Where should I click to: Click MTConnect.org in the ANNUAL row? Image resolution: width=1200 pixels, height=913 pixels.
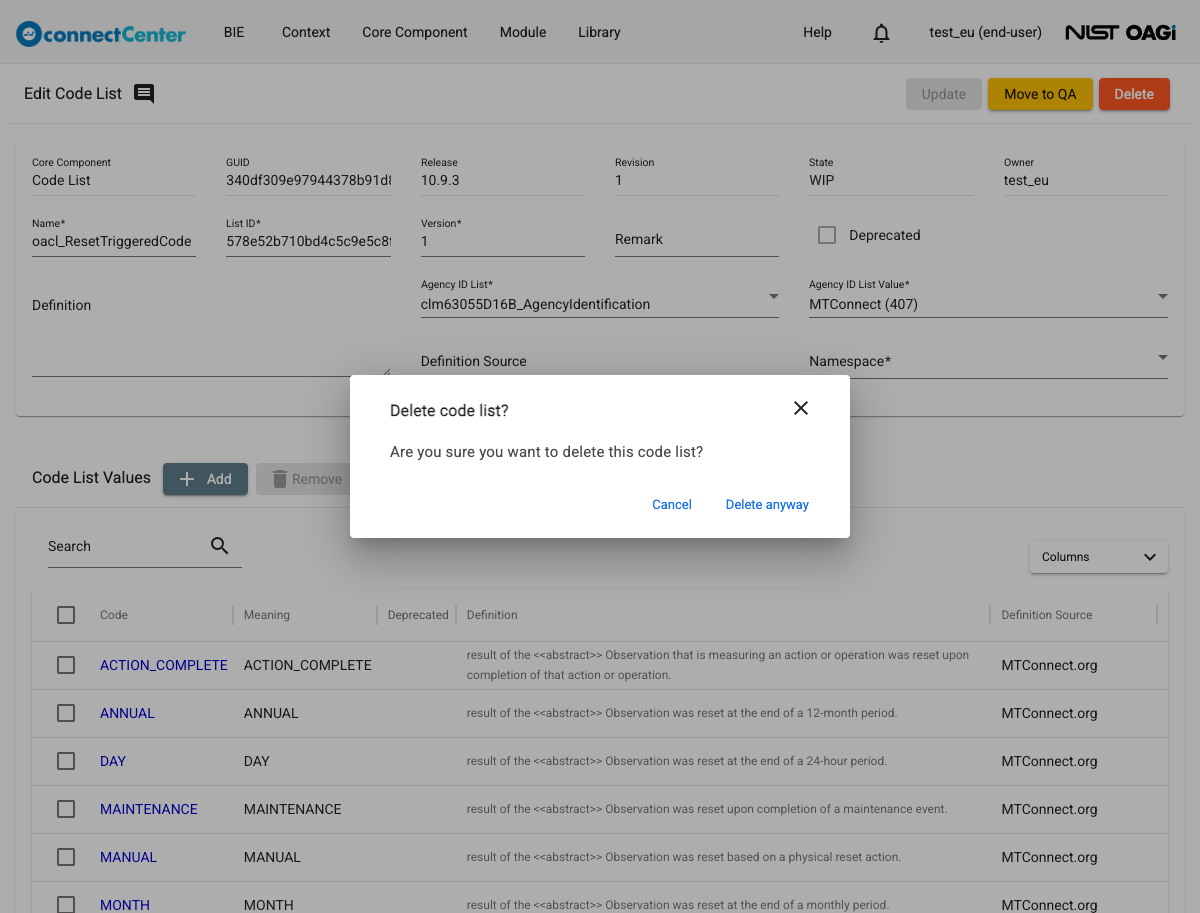(x=1050, y=713)
